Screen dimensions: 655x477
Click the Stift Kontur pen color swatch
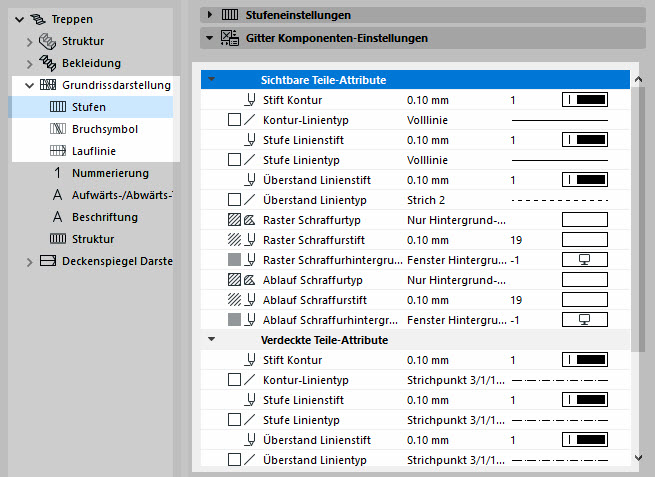585,99
